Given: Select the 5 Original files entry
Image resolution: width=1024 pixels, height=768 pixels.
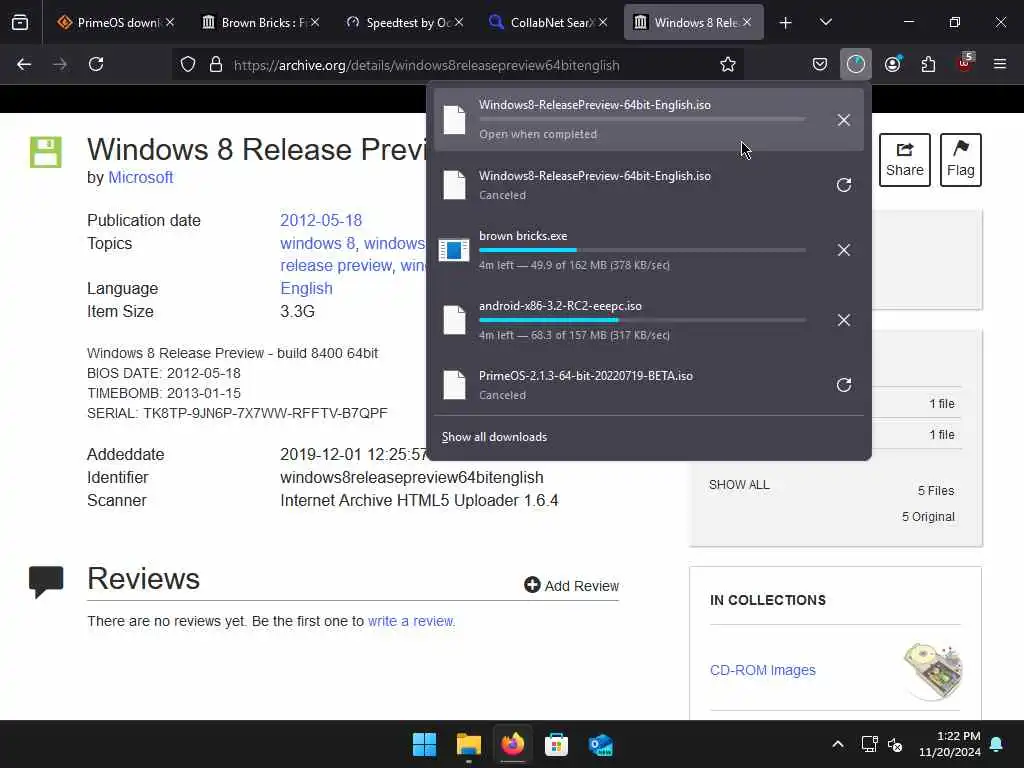Looking at the screenshot, I should point(928,517).
